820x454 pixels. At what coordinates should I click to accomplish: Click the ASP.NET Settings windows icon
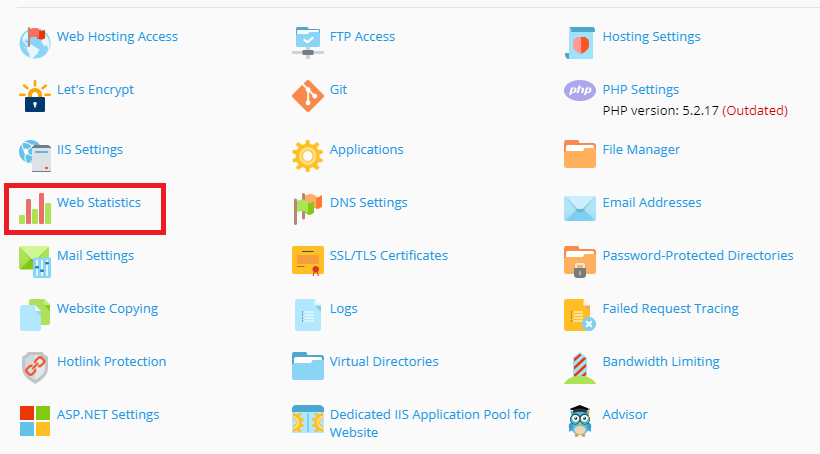(35, 420)
